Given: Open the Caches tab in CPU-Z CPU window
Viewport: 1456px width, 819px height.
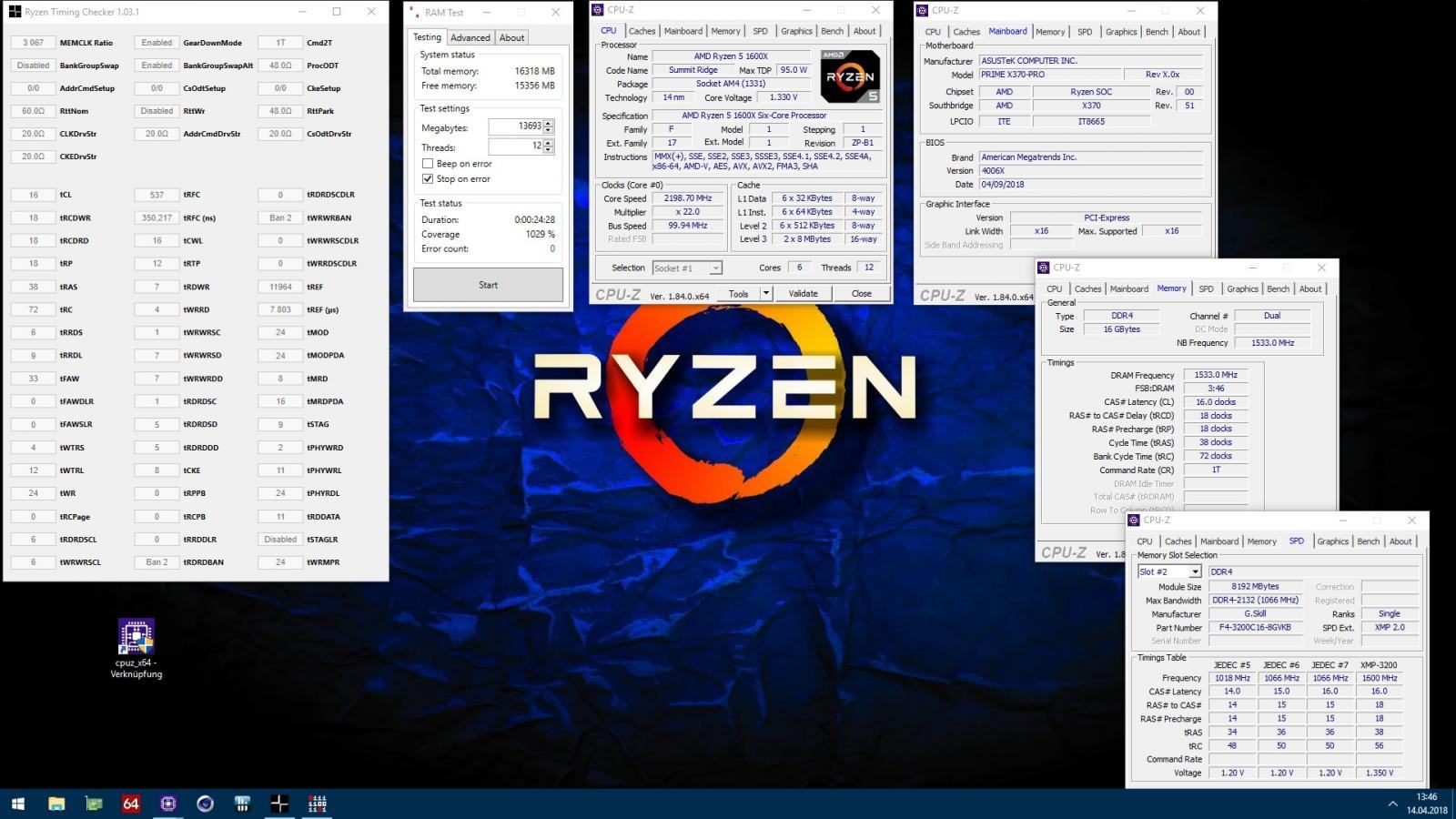Looking at the screenshot, I should coord(642,31).
